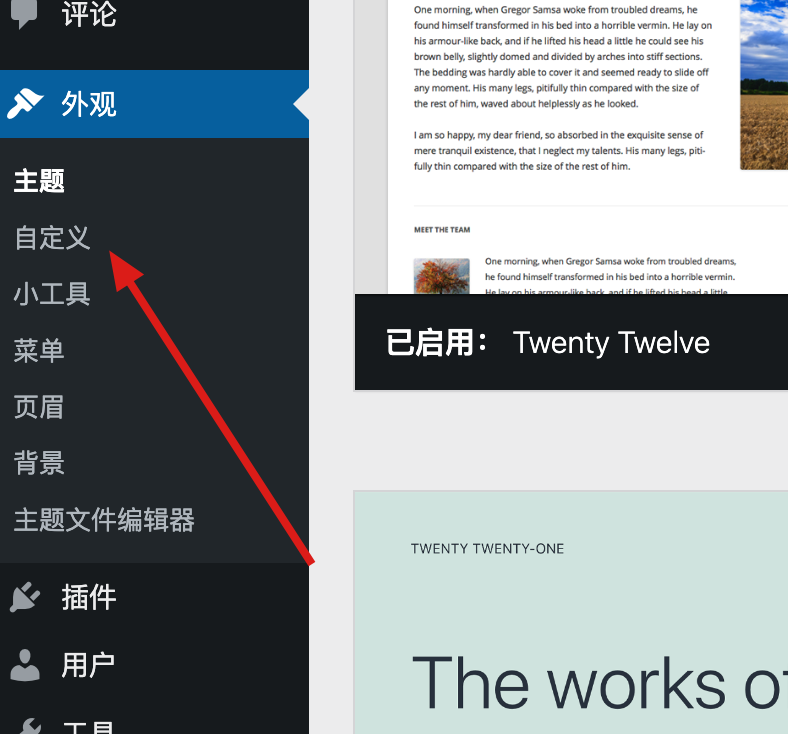
Task: Click the comments speech bubble icon
Action: point(24,13)
